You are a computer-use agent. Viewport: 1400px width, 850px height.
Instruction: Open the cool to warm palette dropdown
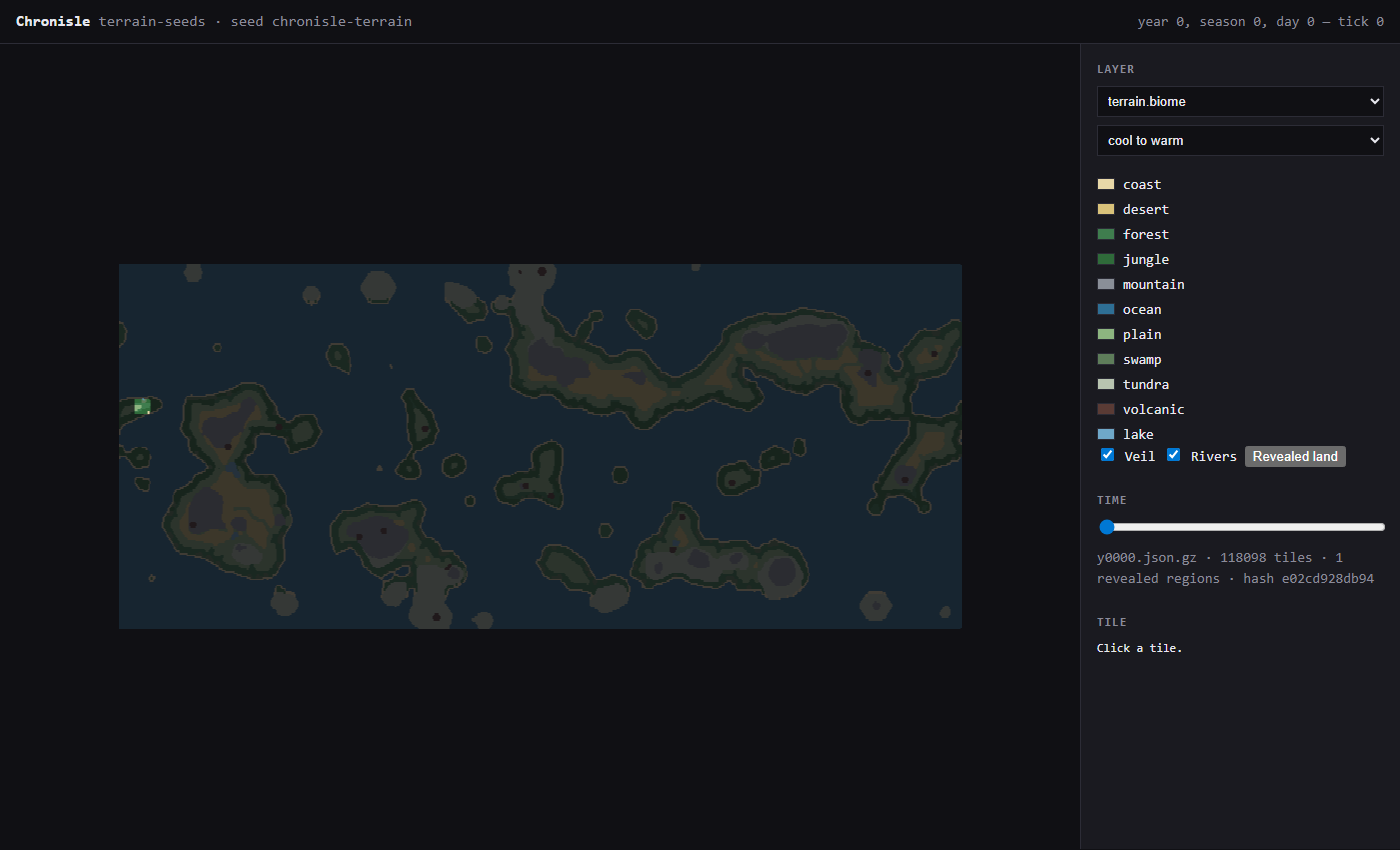[1240, 140]
